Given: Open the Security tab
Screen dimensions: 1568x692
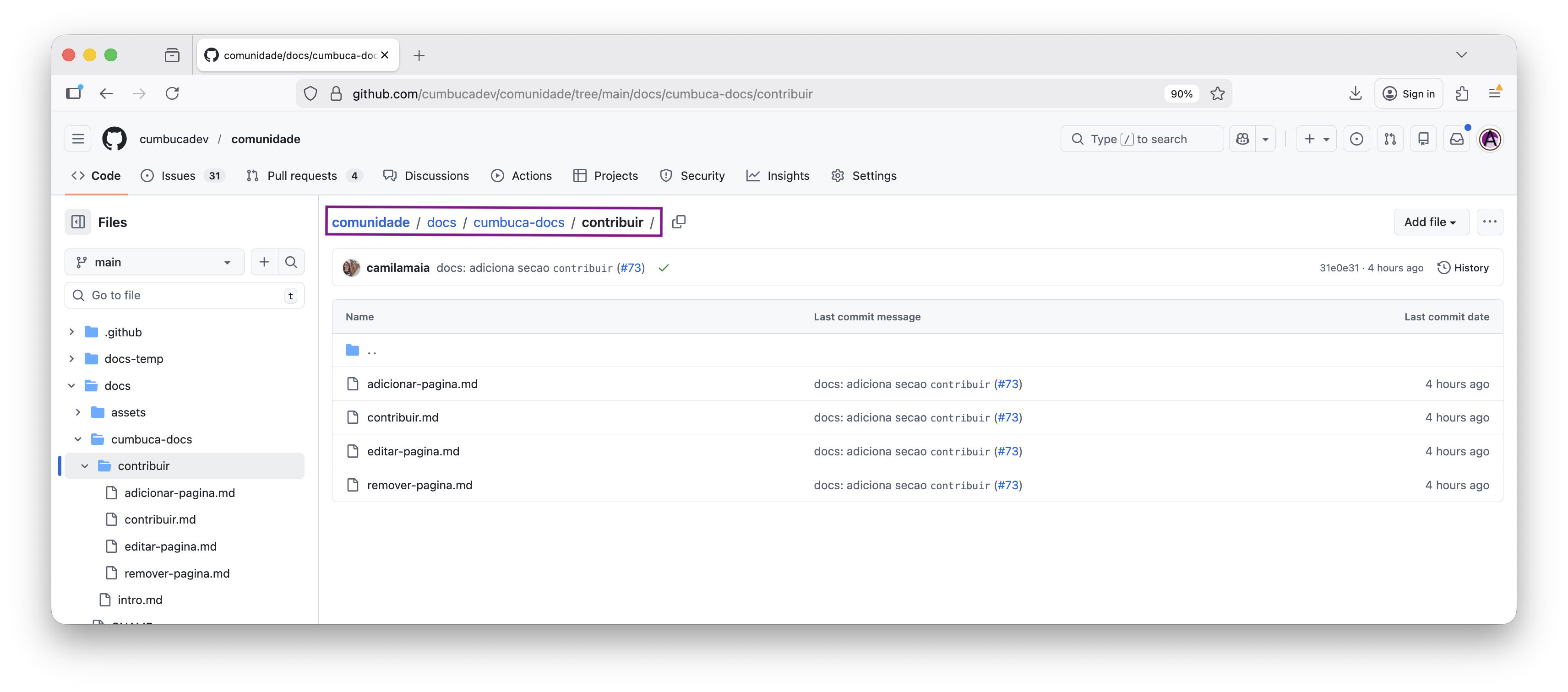Looking at the screenshot, I should click(x=693, y=176).
